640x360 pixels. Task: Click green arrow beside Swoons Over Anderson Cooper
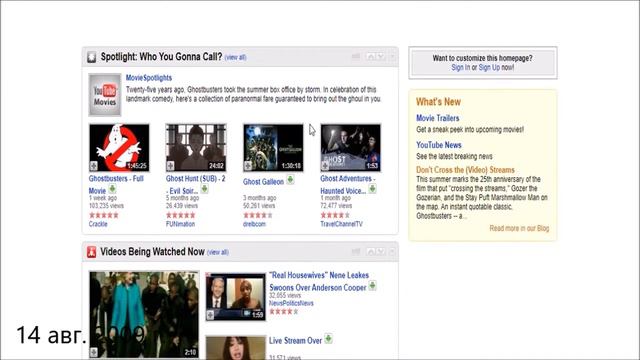pyautogui.click(x=372, y=285)
